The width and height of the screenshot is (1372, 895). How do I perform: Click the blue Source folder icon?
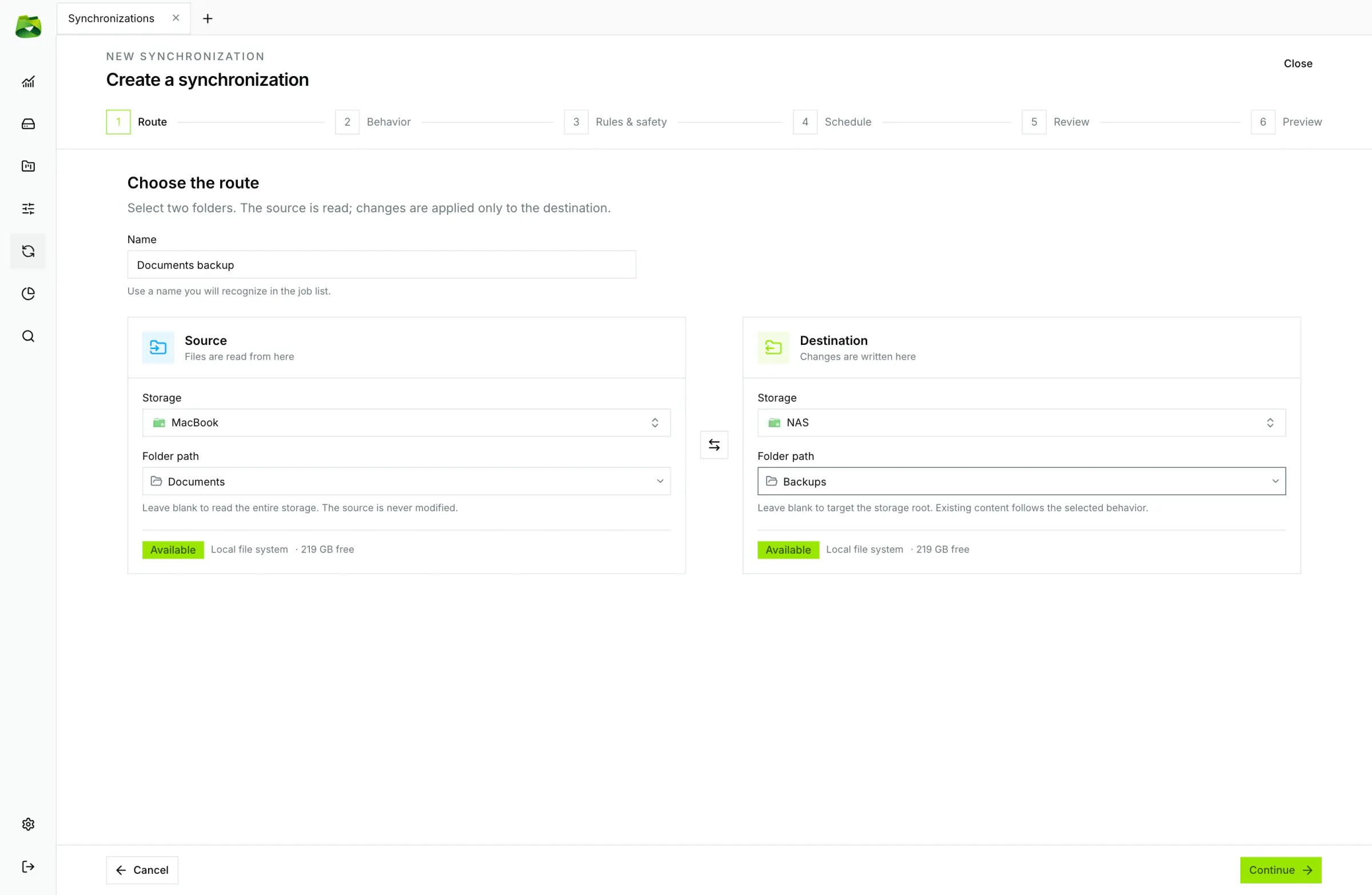(x=158, y=347)
